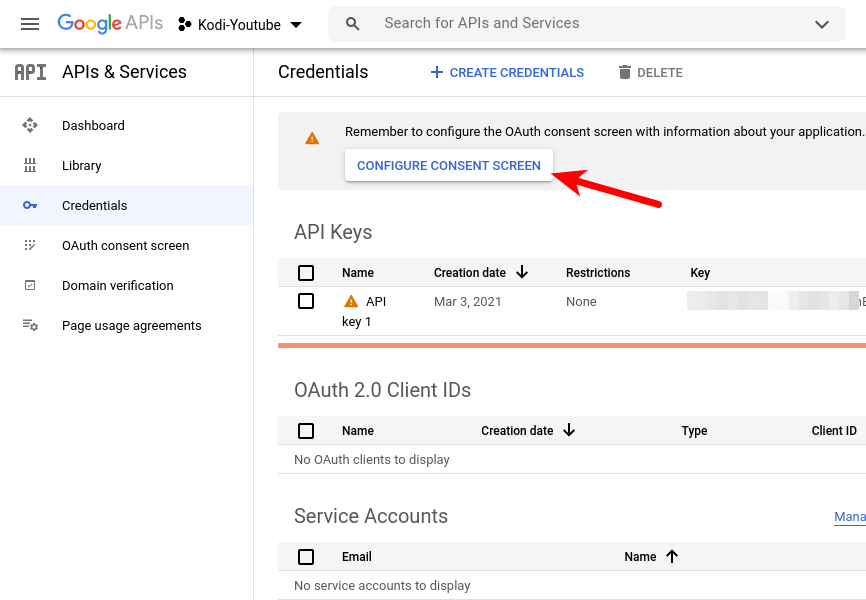Toggle select-all checkbox in OAuth Client IDs table
The width and height of the screenshot is (866, 600).
306,431
